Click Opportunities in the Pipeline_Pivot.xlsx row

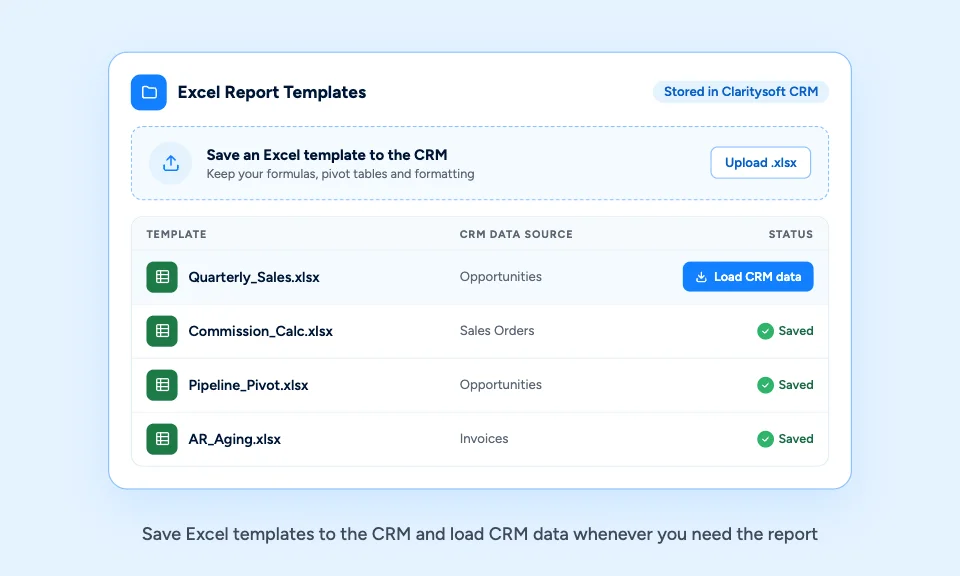pyautogui.click(x=500, y=384)
